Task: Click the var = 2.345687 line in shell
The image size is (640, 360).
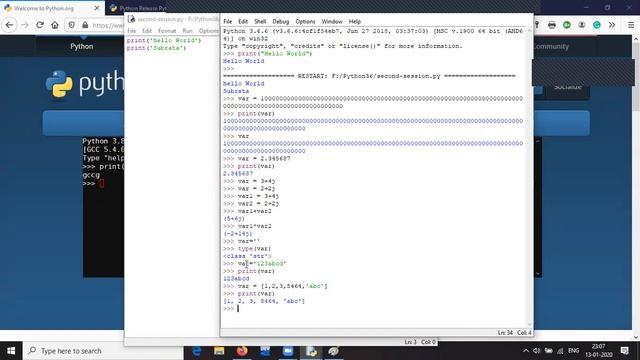Action: [x=256, y=159]
